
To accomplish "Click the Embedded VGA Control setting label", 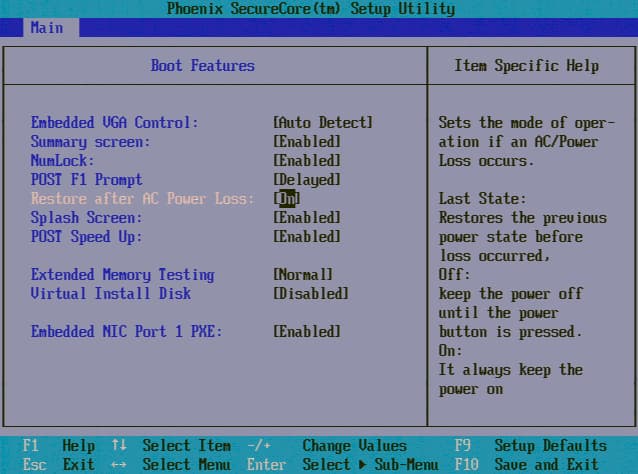I will click(114, 123).
